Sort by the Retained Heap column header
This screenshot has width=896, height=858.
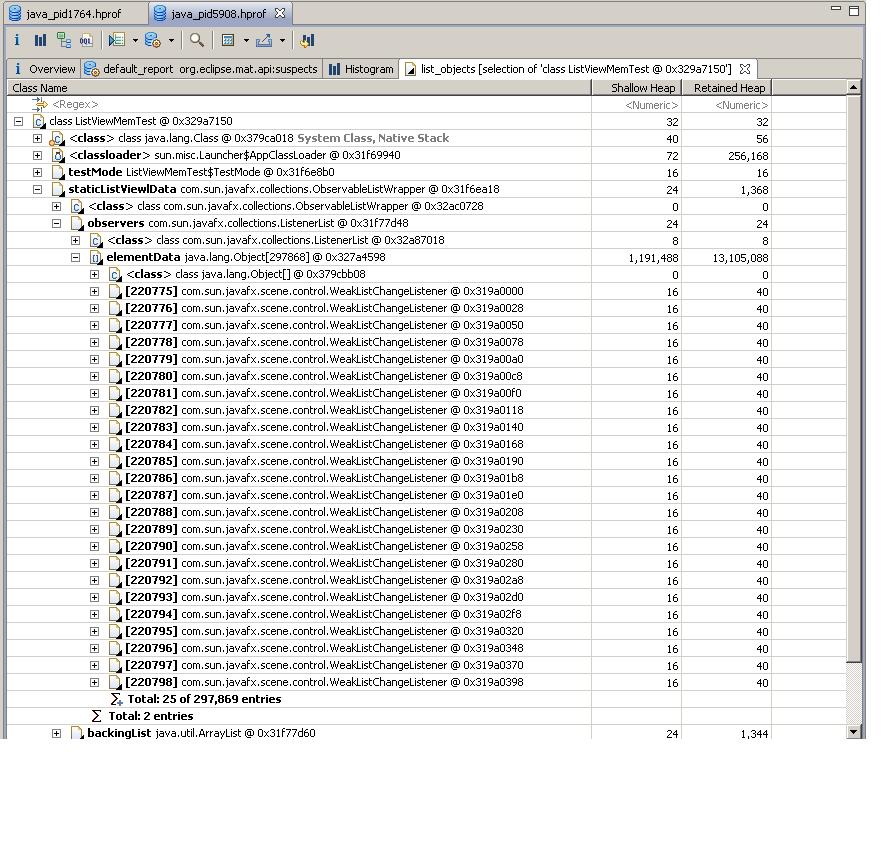coord(728,88)
